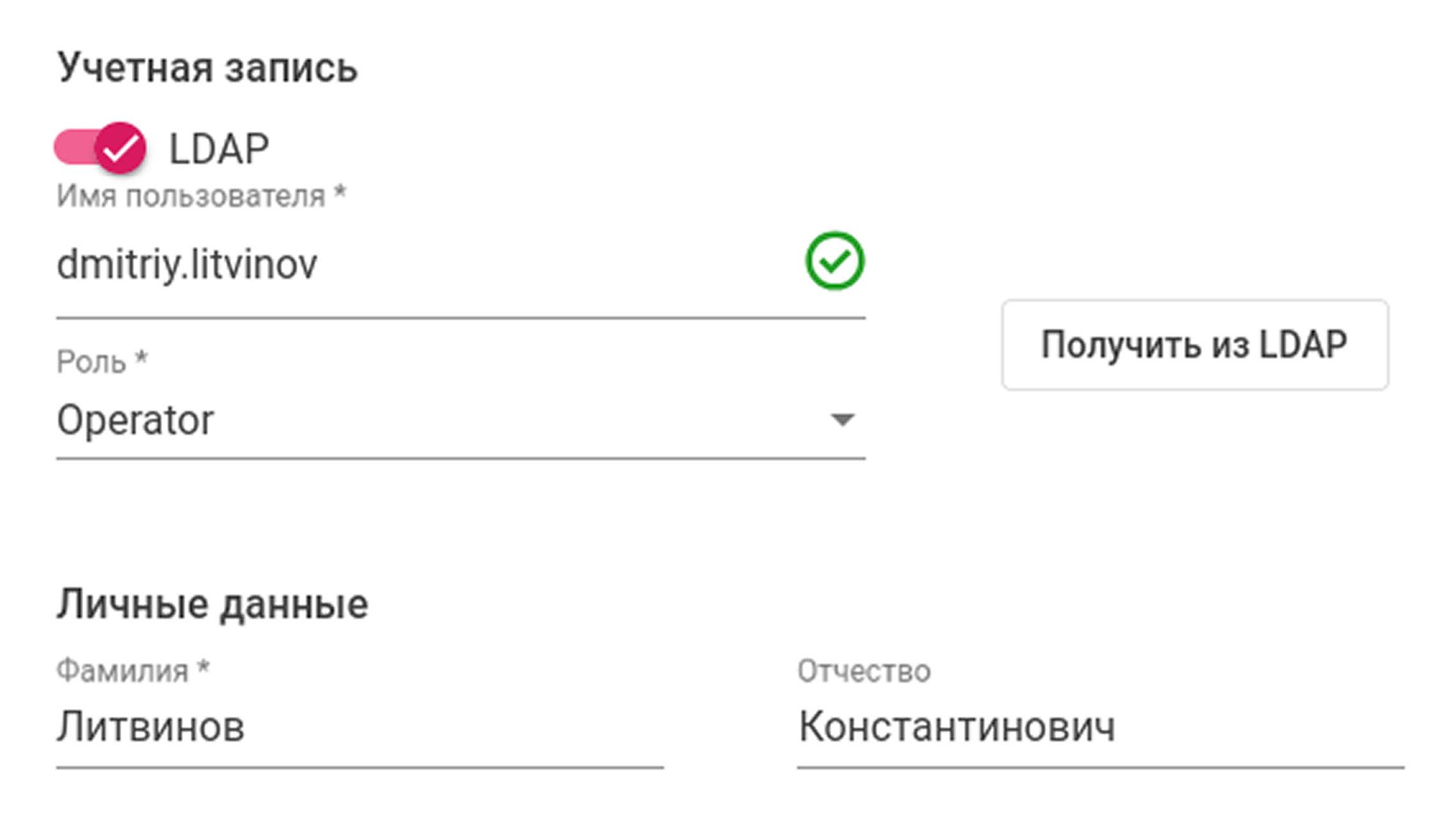The width and height of the screenshot is (1456, 815).
Task: Click the Учетная запись section heading
Action: pyautogui.click(x=207, y=68)
